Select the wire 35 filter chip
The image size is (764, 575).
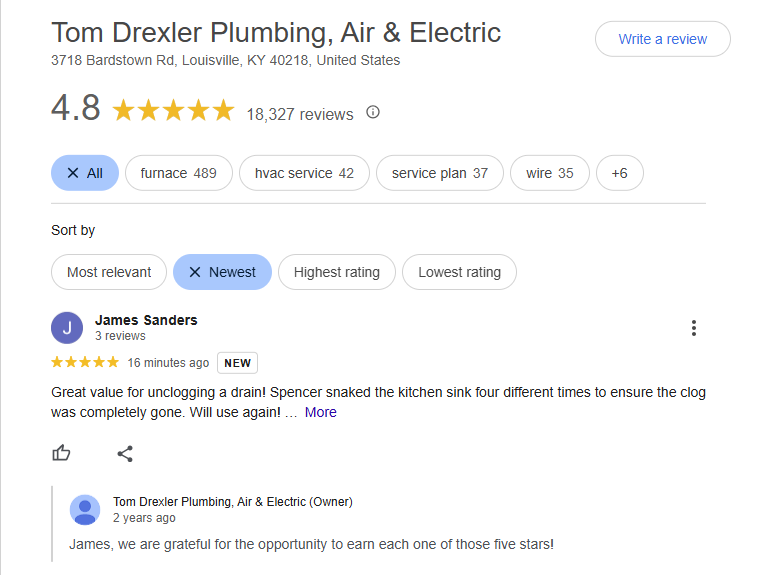pyautogui.click(x=550, y=173)
